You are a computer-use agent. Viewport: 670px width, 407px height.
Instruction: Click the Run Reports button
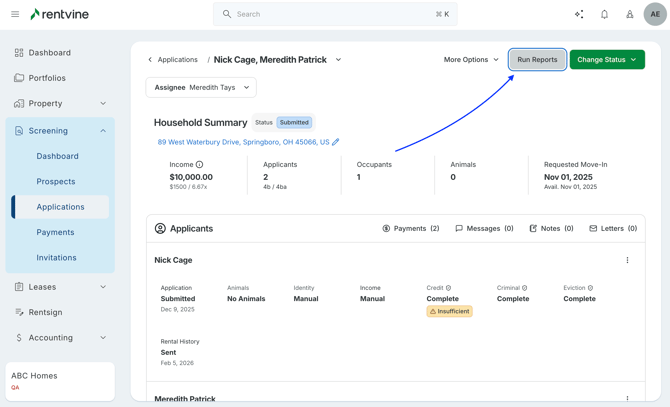coord(537,60)
